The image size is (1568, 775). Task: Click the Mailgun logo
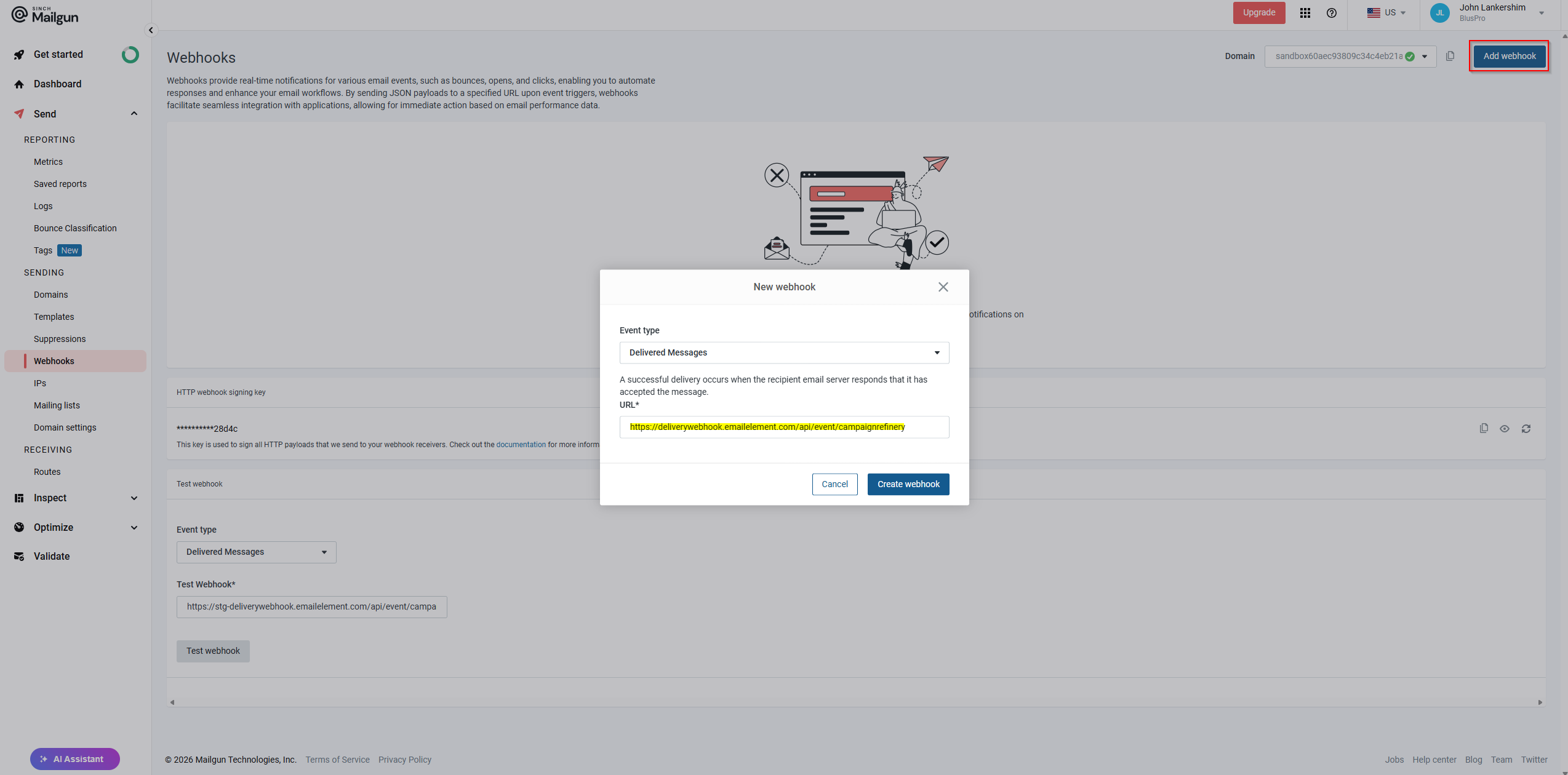tap(45, 15)
